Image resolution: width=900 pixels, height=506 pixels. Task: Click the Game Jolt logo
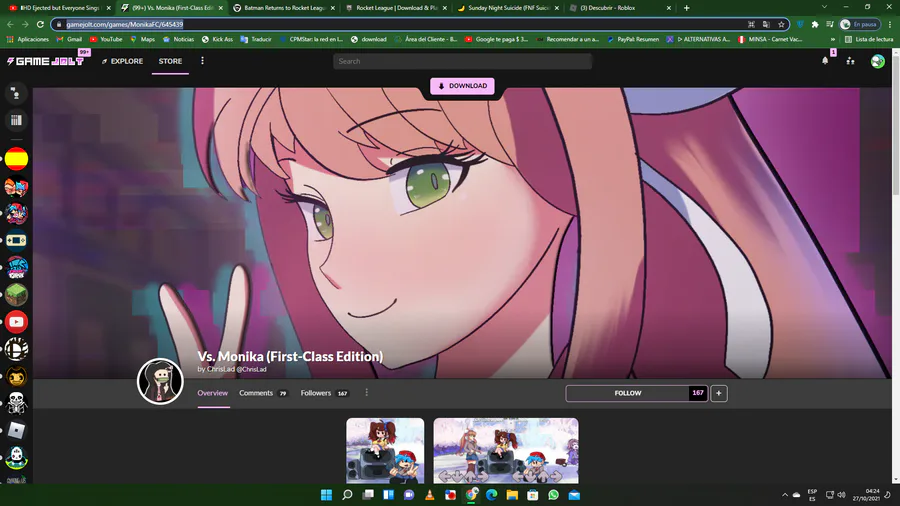point(45,61)
